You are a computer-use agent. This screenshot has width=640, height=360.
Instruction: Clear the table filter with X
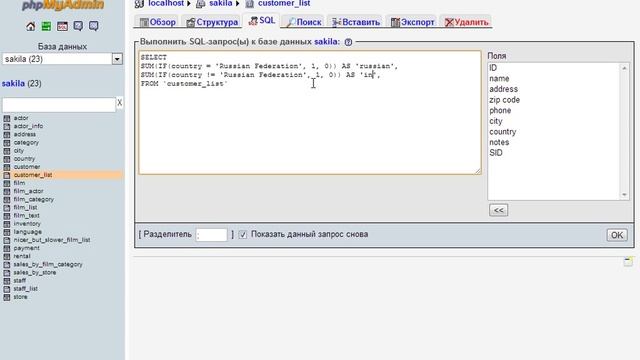120,102
